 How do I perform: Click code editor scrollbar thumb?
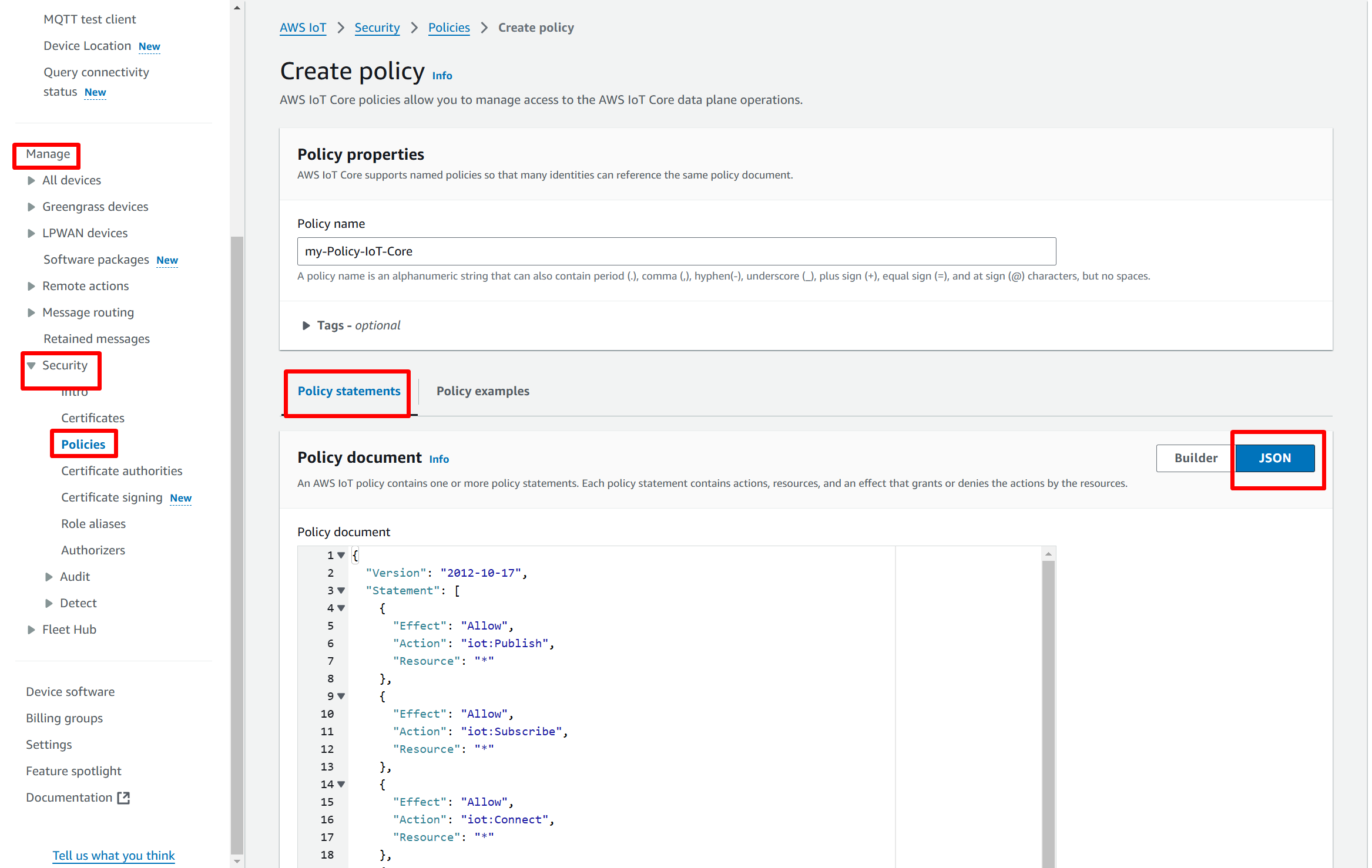[1048, 714]
